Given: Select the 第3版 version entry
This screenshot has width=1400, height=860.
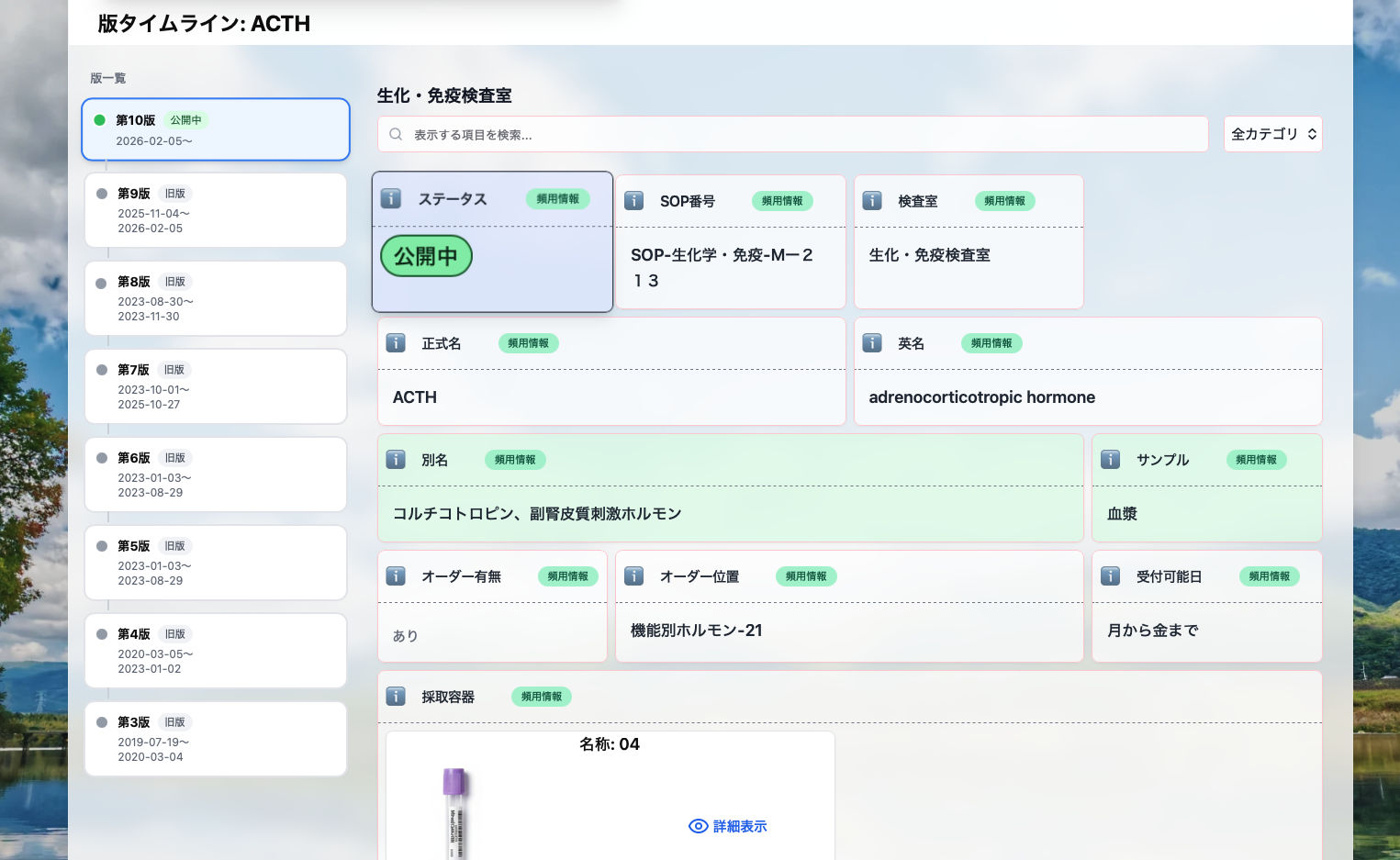Looking at the screenshot, I should point(215,739).
